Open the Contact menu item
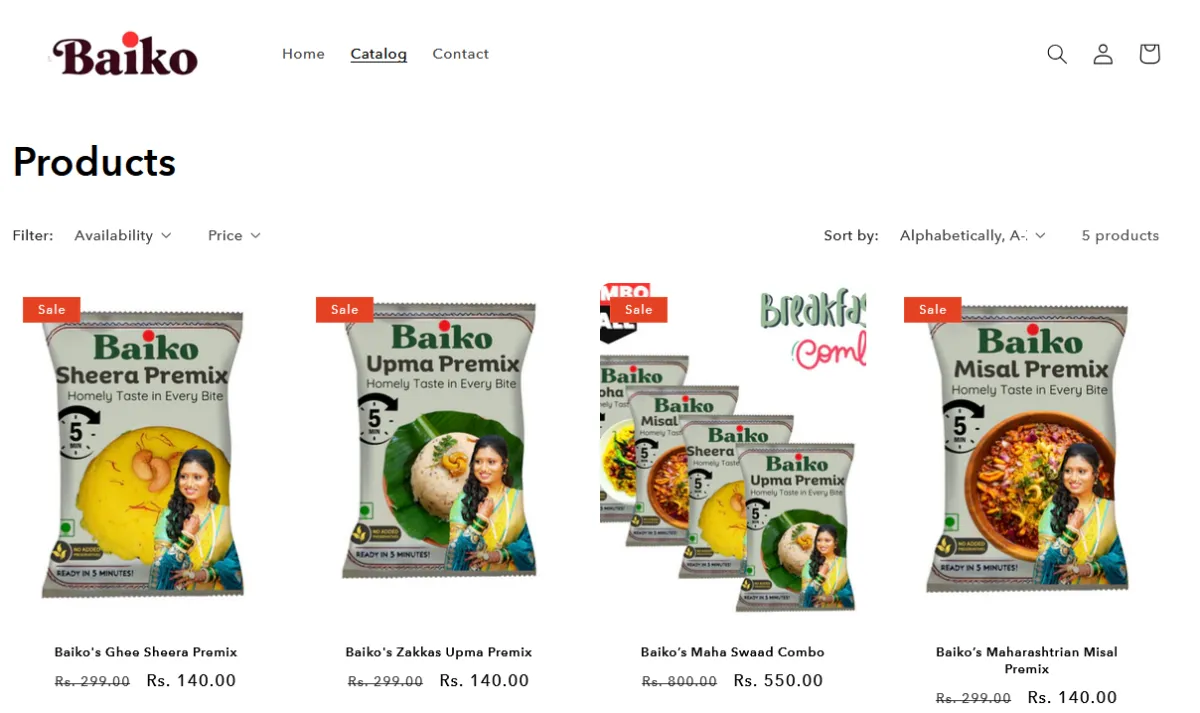Screen dimensions: 1200x713 (x=461, y=54)
